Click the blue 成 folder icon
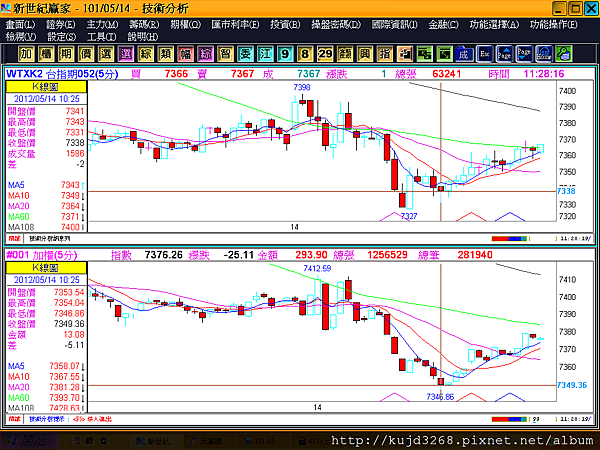 [x=464, y=54]
